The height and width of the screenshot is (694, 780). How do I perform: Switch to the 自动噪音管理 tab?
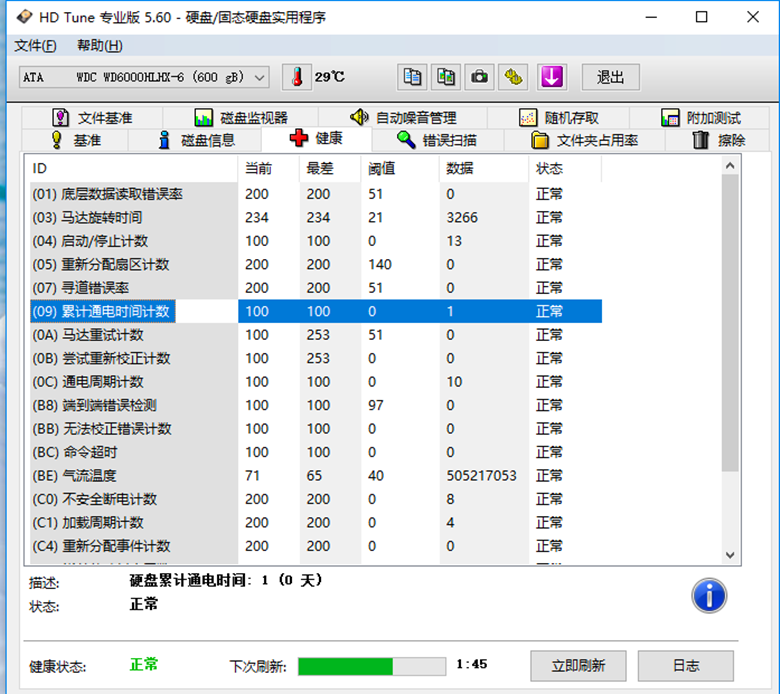pyautogui.click(x=403, y=118)
